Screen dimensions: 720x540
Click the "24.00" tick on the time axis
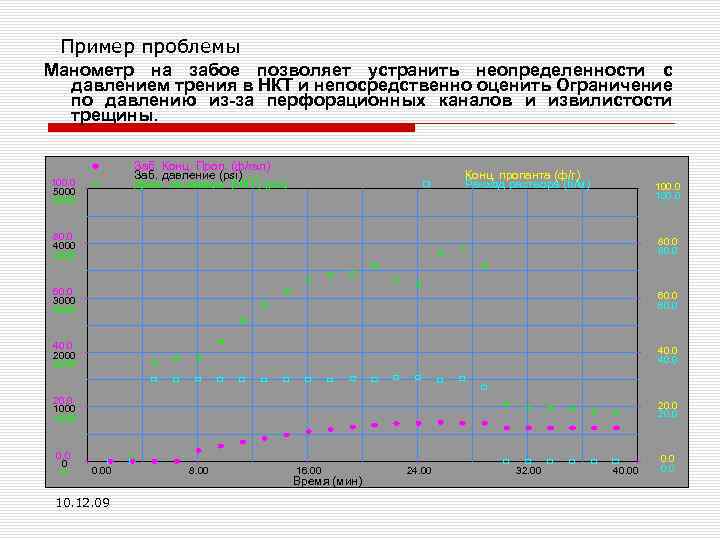click(419, 471)
